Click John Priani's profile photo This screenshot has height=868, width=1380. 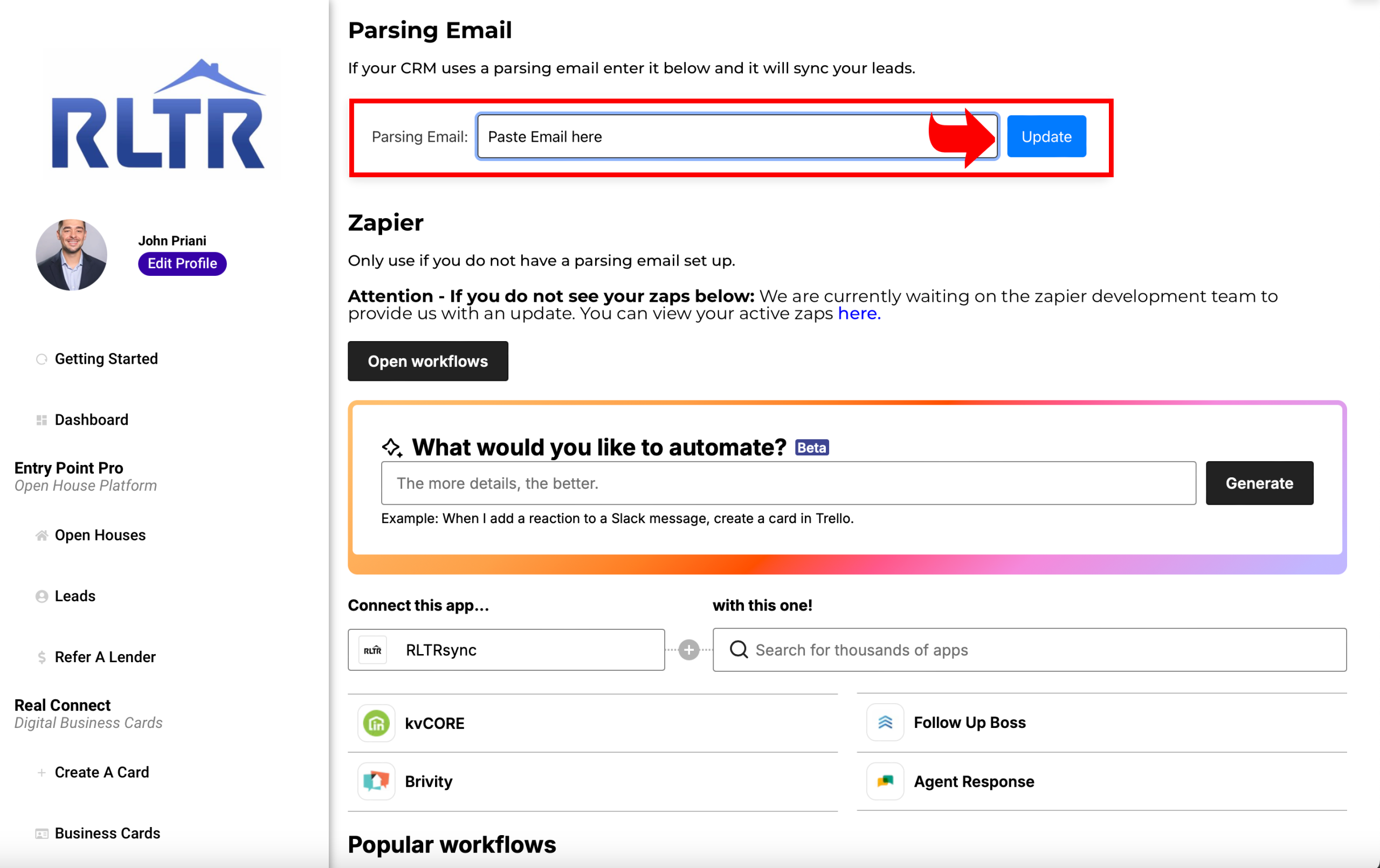tap(72, 254)
